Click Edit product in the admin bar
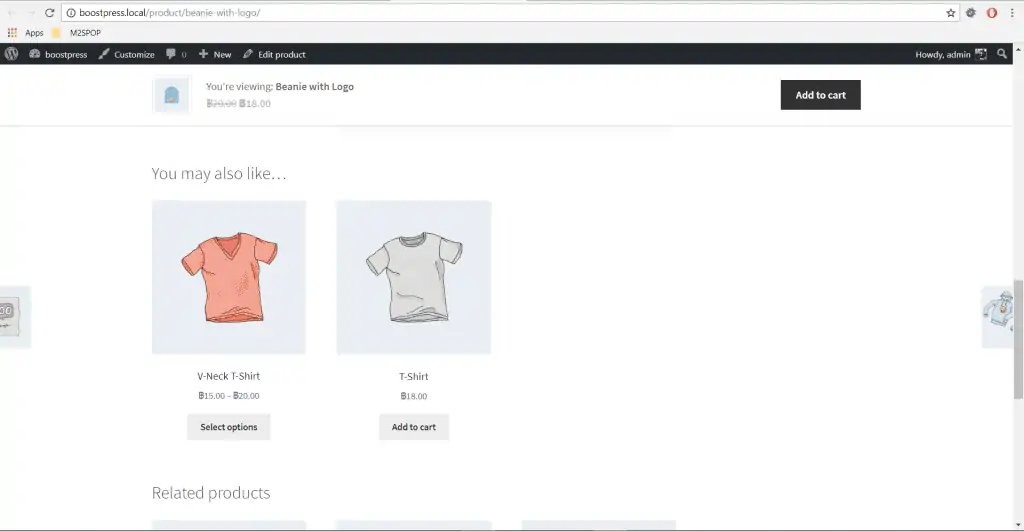1024x531 pixels. [x=274, y=54]
